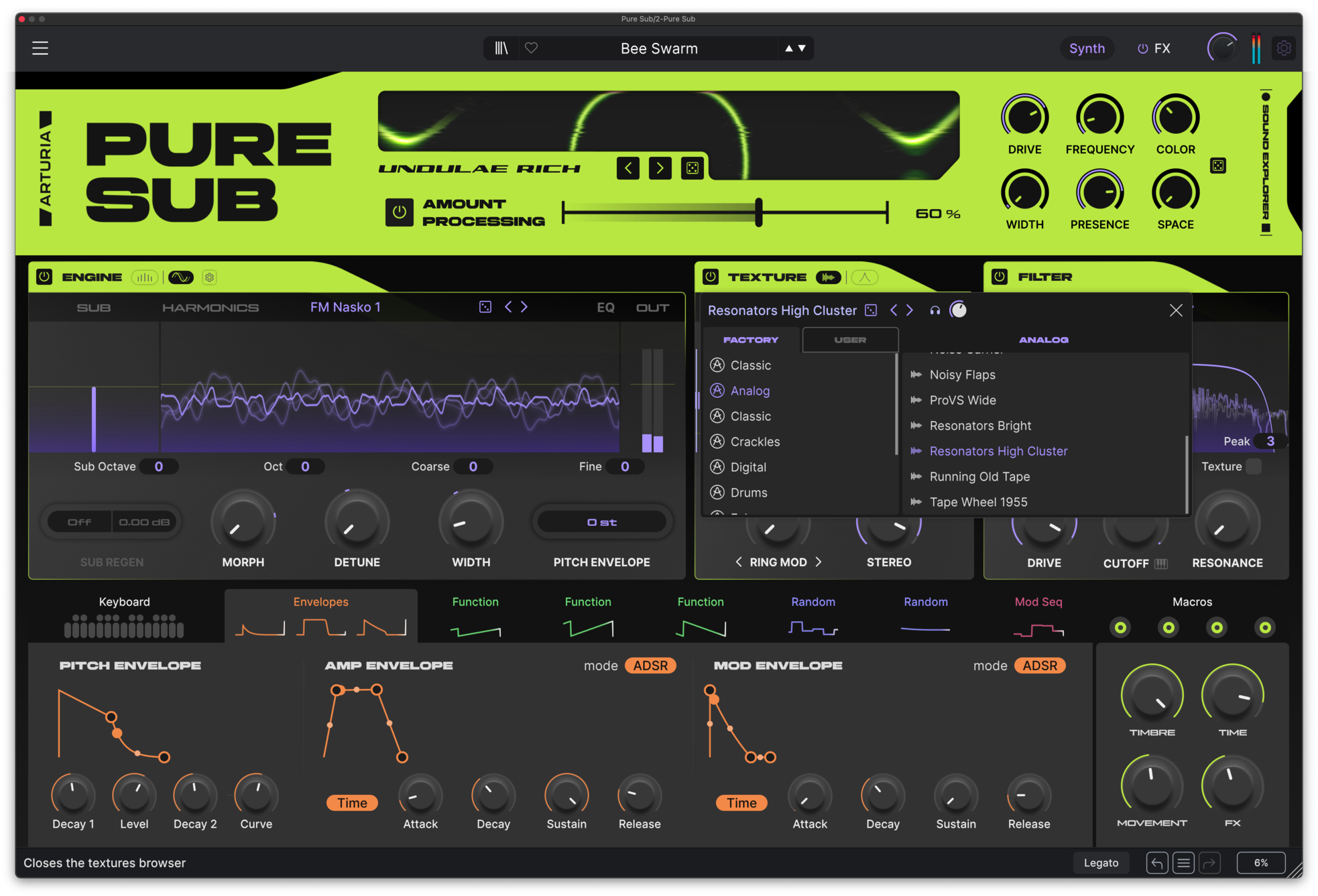The height and width of the screenshot is (896, 1318).
Task: Click the top bar master volume knob
Action: pyautogui.click(x=1222, y=48)
